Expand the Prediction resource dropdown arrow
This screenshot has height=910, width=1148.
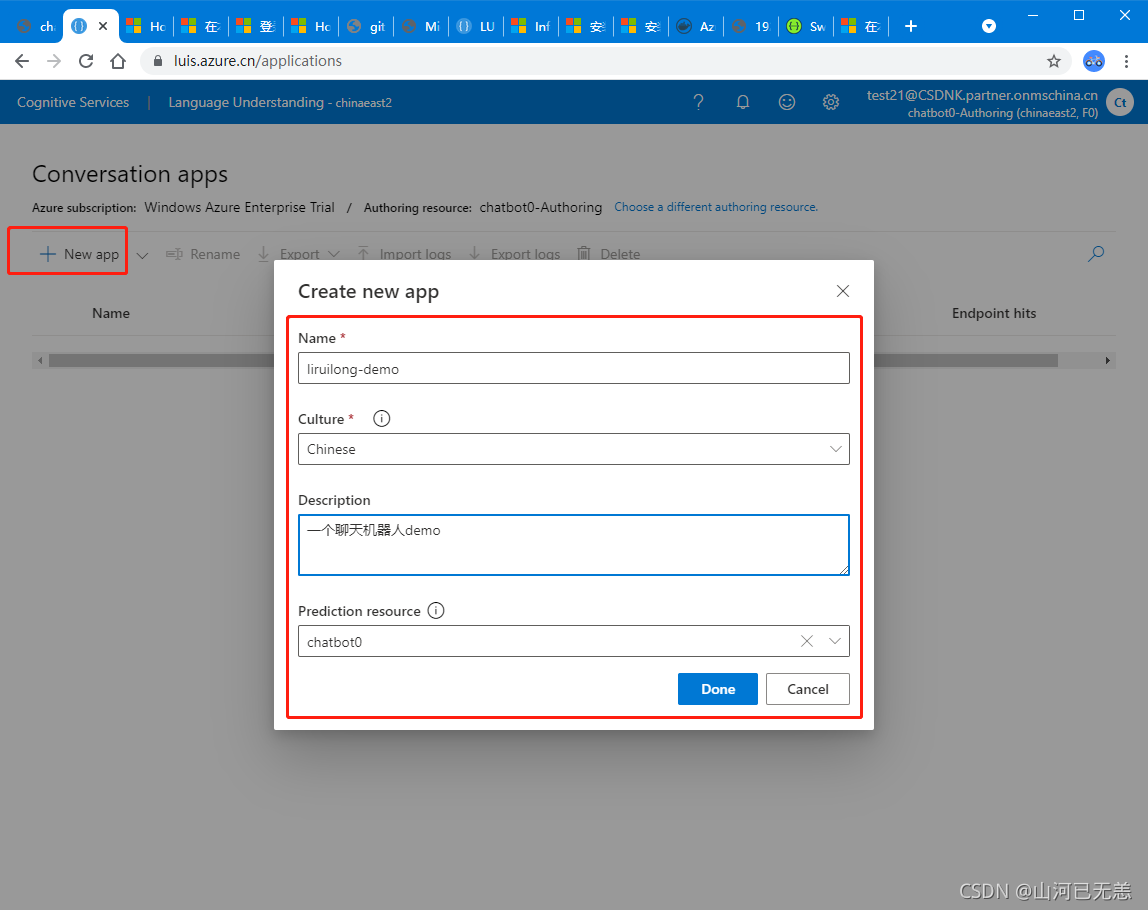(835, 641)
